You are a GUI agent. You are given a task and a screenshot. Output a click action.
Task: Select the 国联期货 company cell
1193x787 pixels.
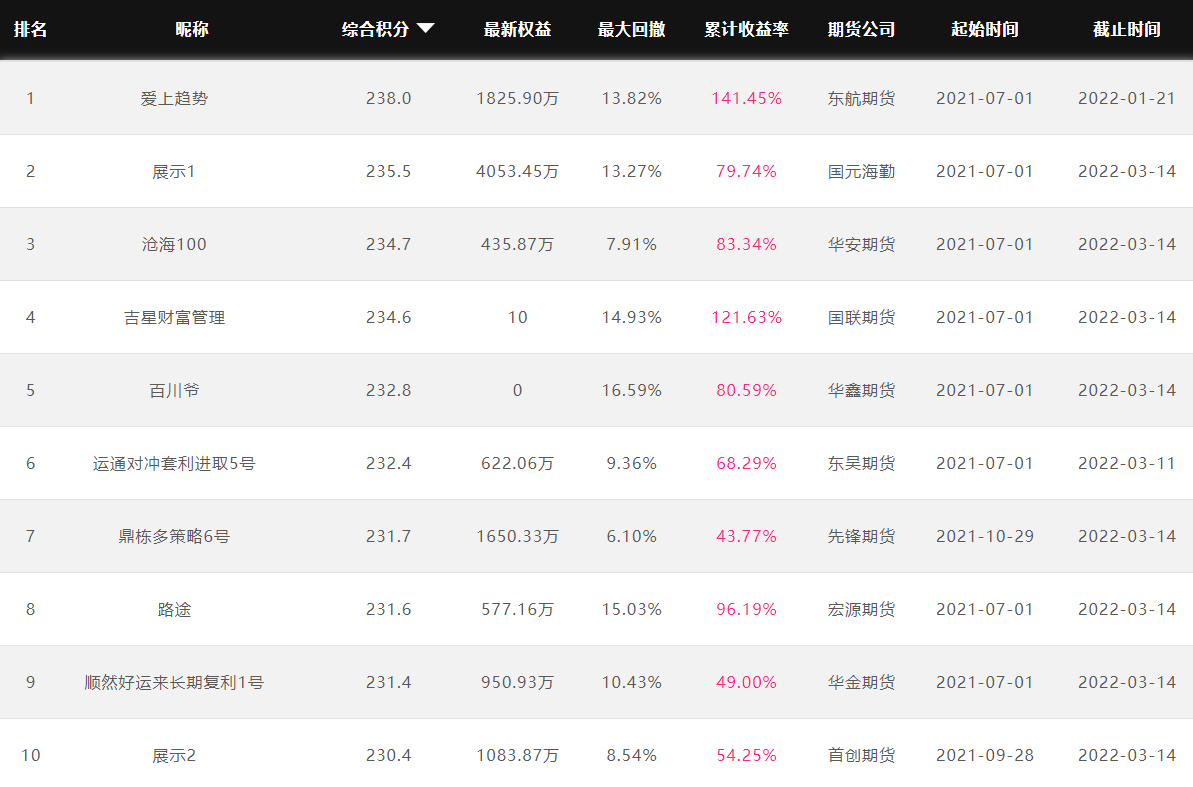click(x=861, y=317)
